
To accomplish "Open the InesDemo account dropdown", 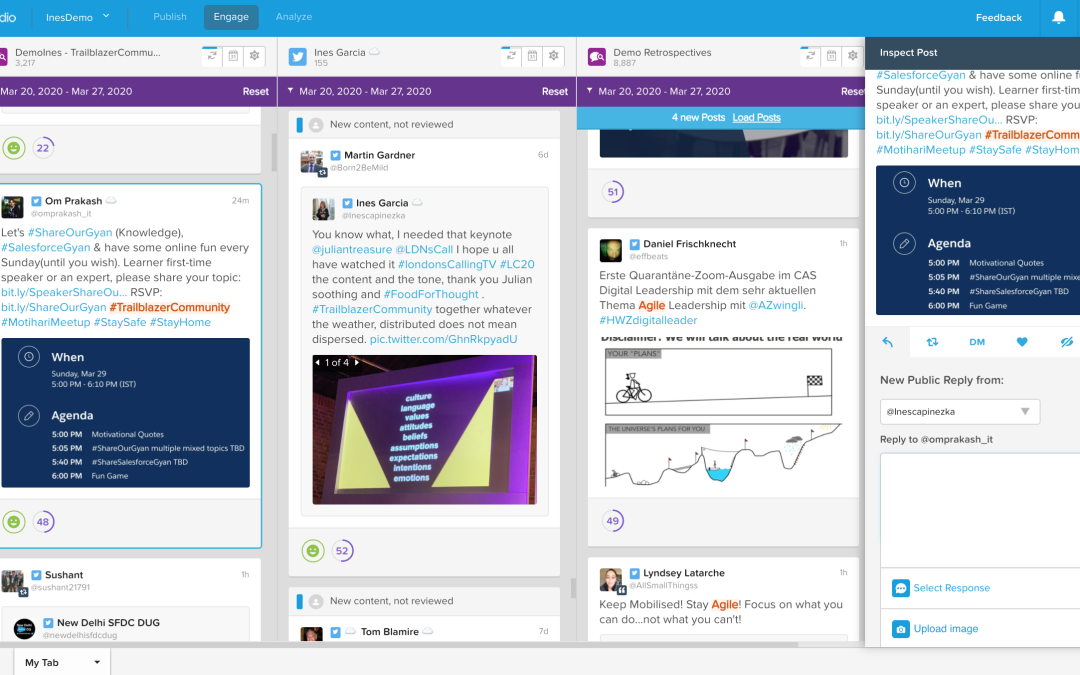I will 78,17.
